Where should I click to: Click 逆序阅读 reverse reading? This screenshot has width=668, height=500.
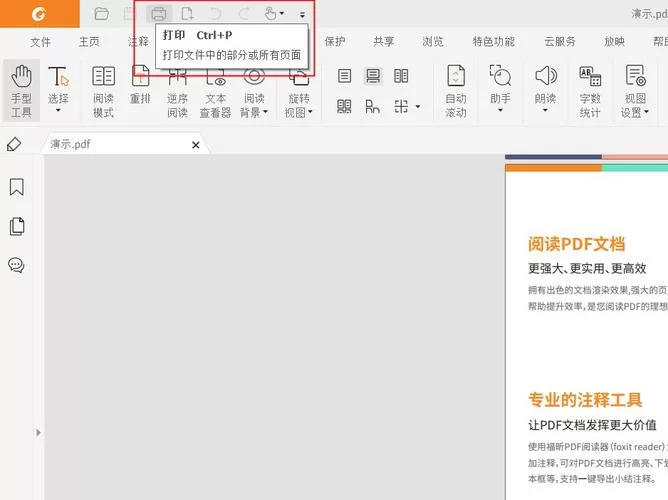(177, 91)
